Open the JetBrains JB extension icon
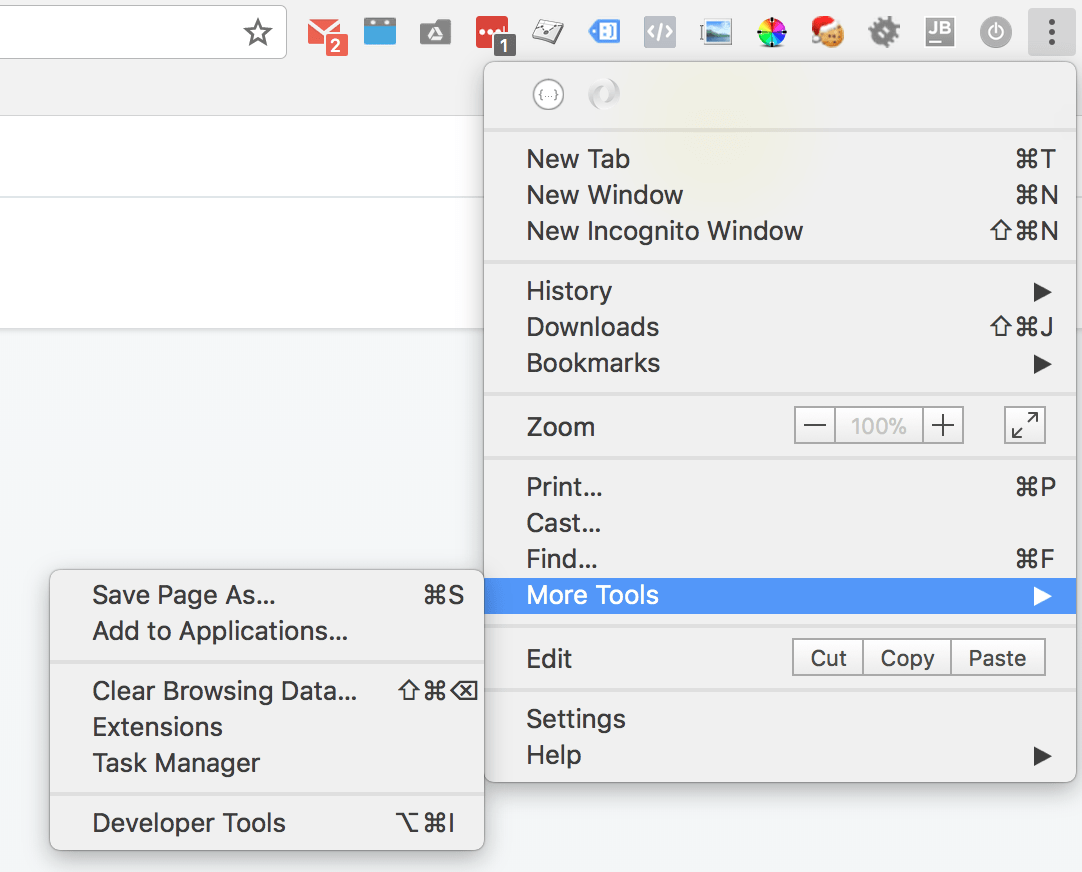The image size is (1082, 872). click(x=939, y=32)
